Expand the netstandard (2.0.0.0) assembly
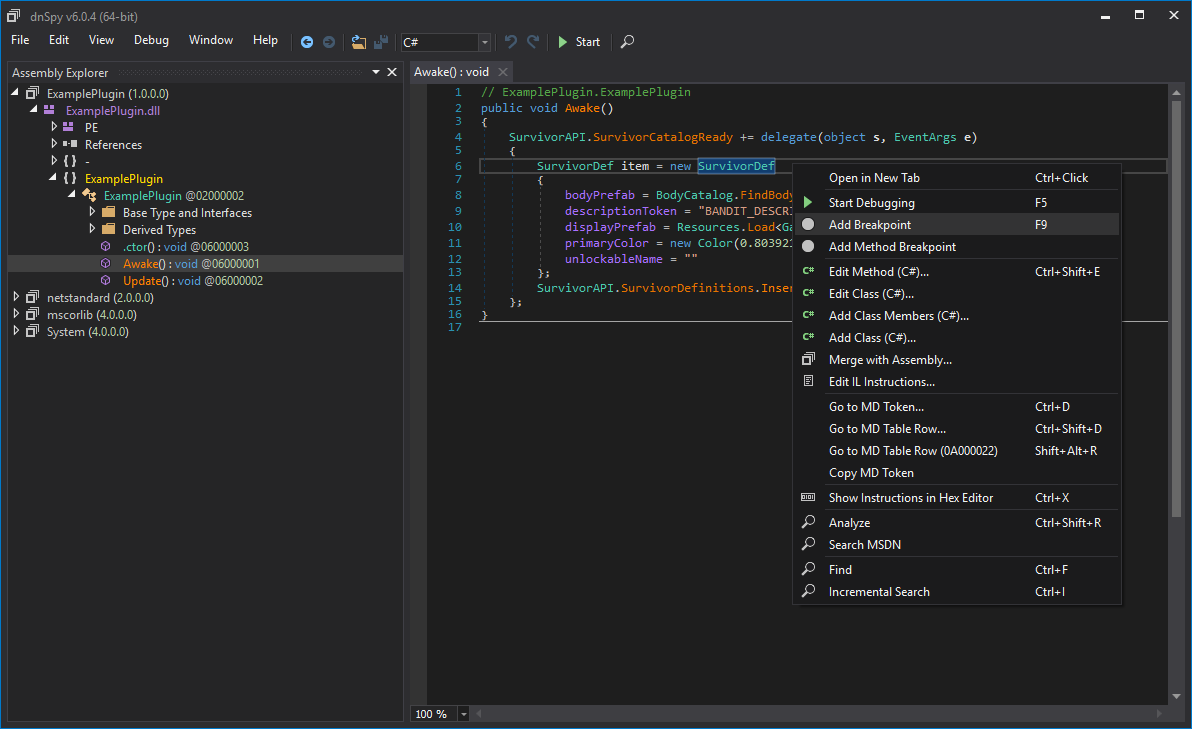The image size is (1192, 729). click(16, 296)
